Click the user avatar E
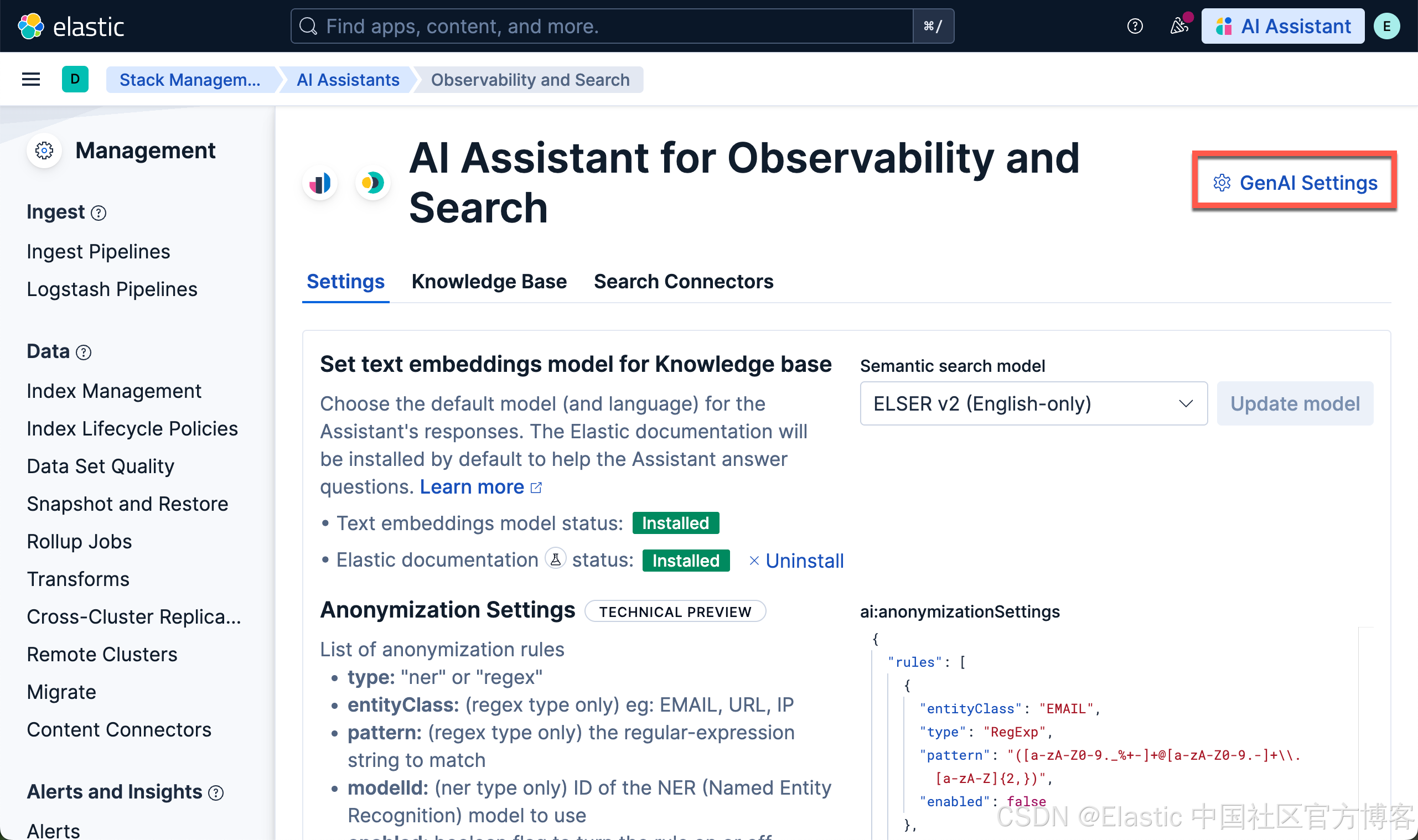 coord(1386,26)
